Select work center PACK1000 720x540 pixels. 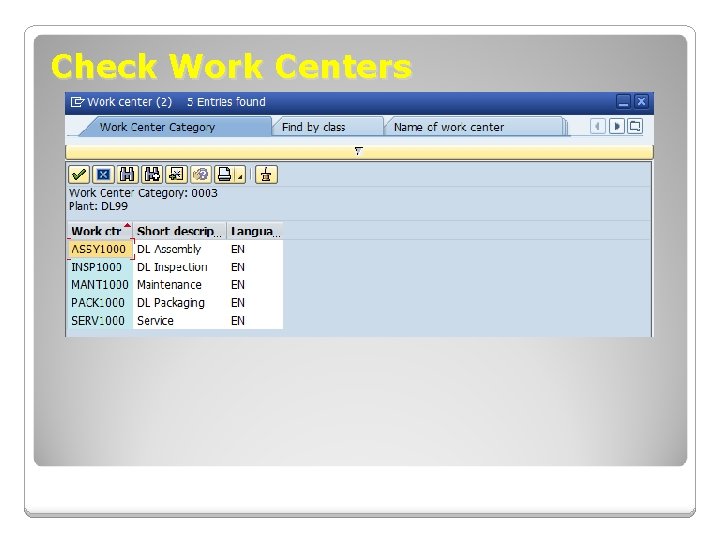point(100,303)
